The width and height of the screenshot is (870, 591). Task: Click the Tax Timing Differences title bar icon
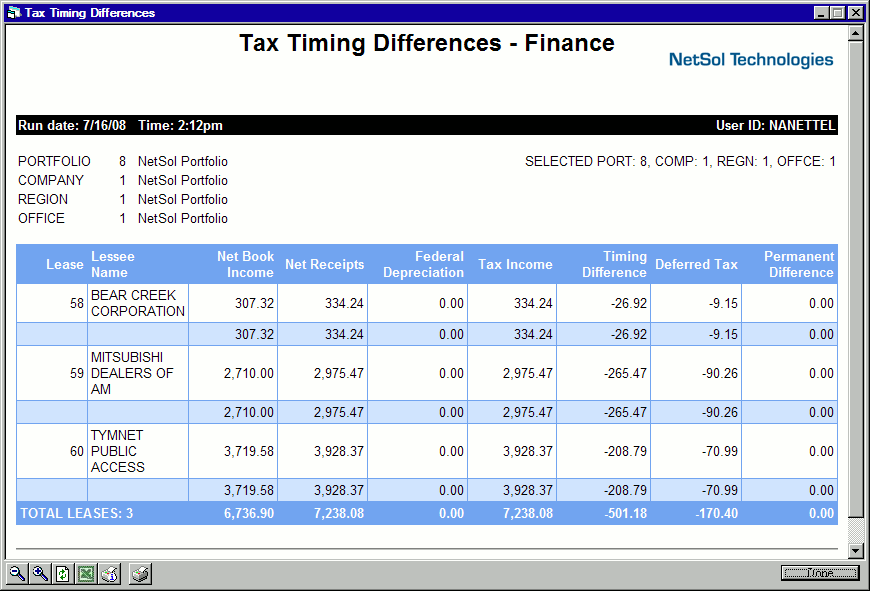(14, 12)
